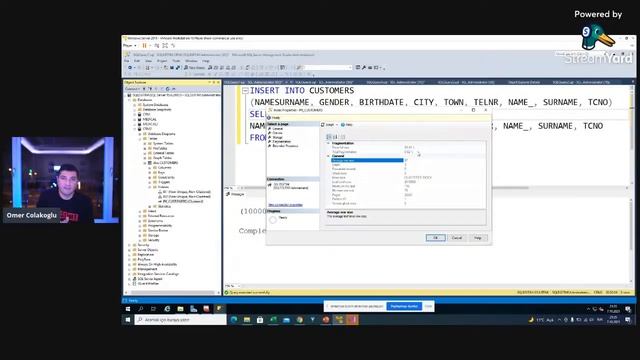640x360 pixels.
Task: Switch property grid to categorized view
Action: point(329,137)
